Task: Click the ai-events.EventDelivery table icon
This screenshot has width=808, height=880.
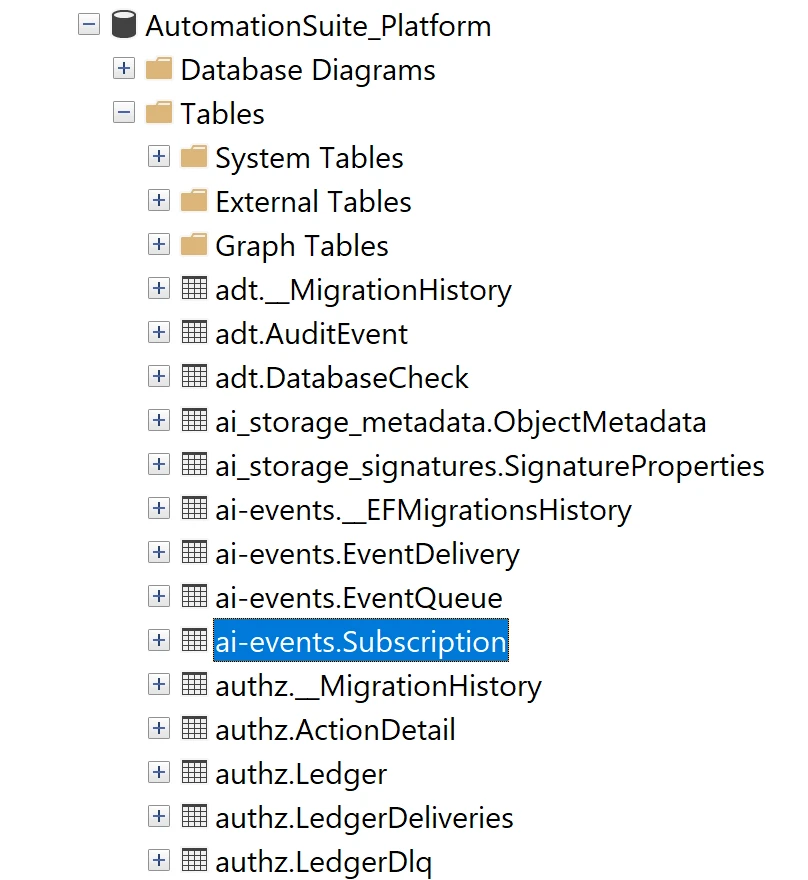Action: click(194, 552)
